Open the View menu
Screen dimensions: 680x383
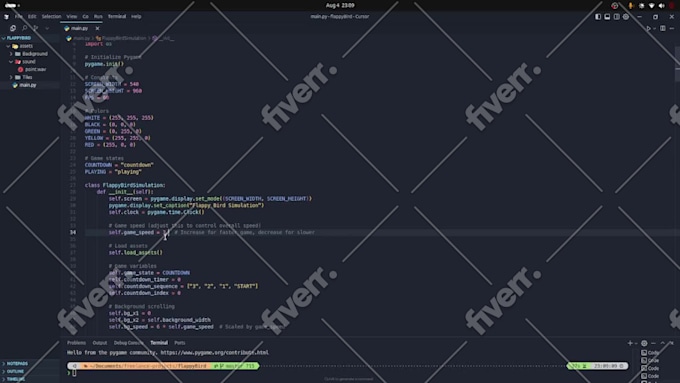point(72,16)
